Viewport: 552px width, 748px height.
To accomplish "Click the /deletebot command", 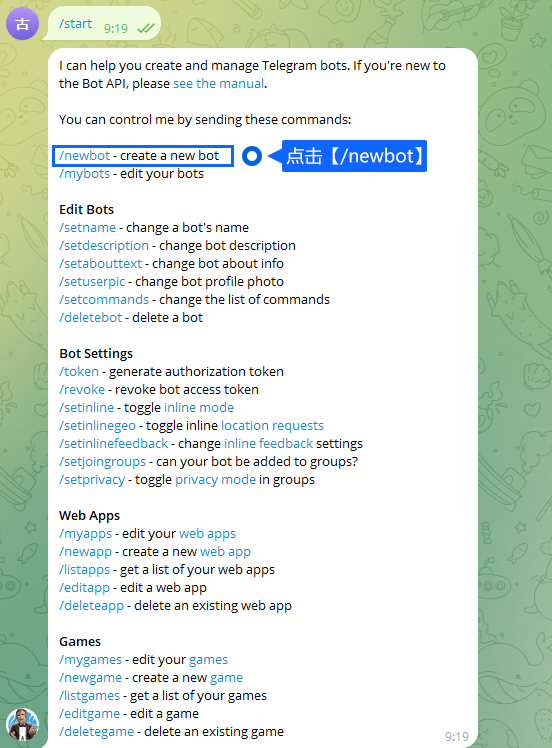I will (91, 318).
